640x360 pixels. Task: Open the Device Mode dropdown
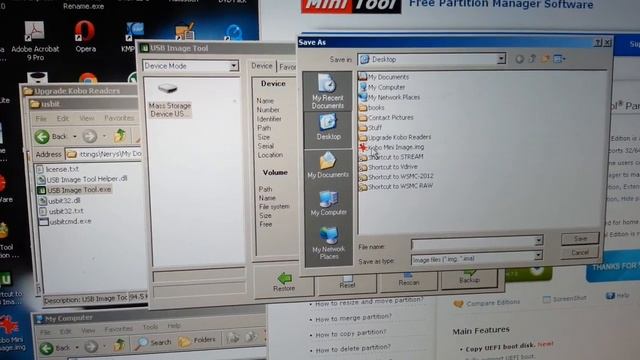[234, 66]
